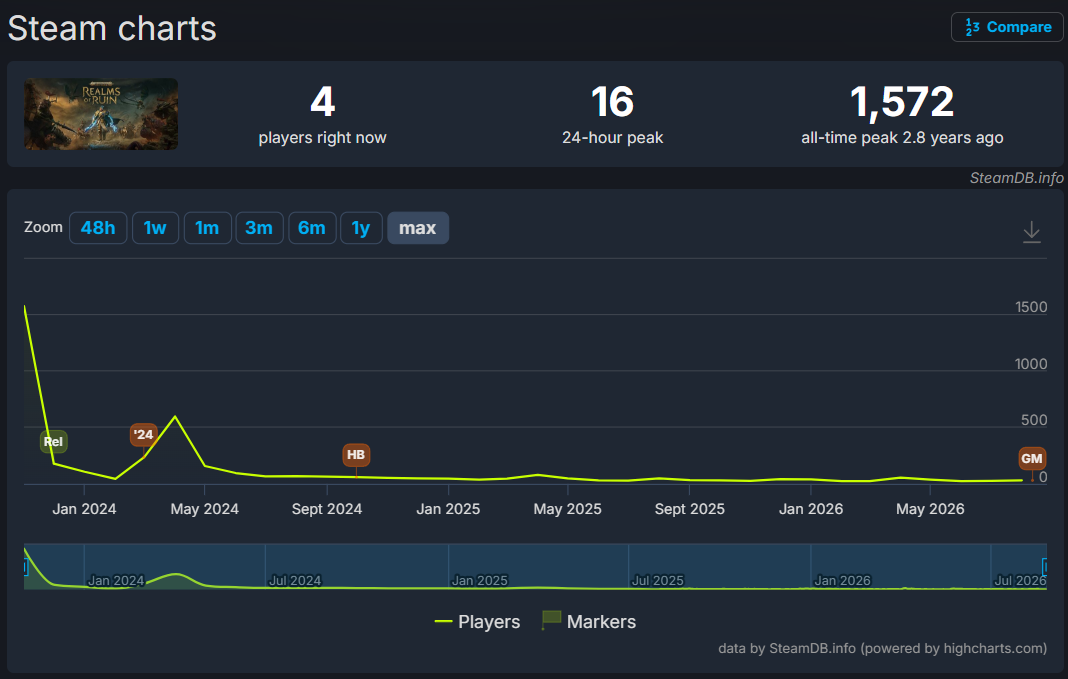This screenshot has width=1068, height=679.
Task: Select the max zoom range
Action: click(x=418, y=227)
